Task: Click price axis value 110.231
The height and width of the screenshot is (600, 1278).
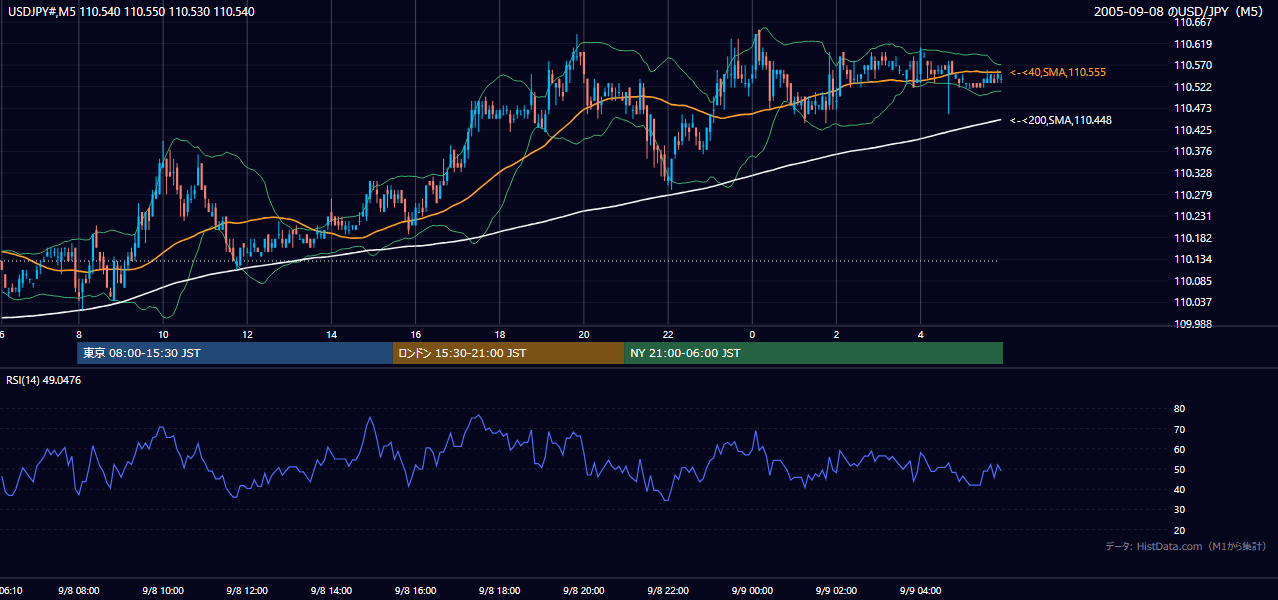Action: 1194,216
